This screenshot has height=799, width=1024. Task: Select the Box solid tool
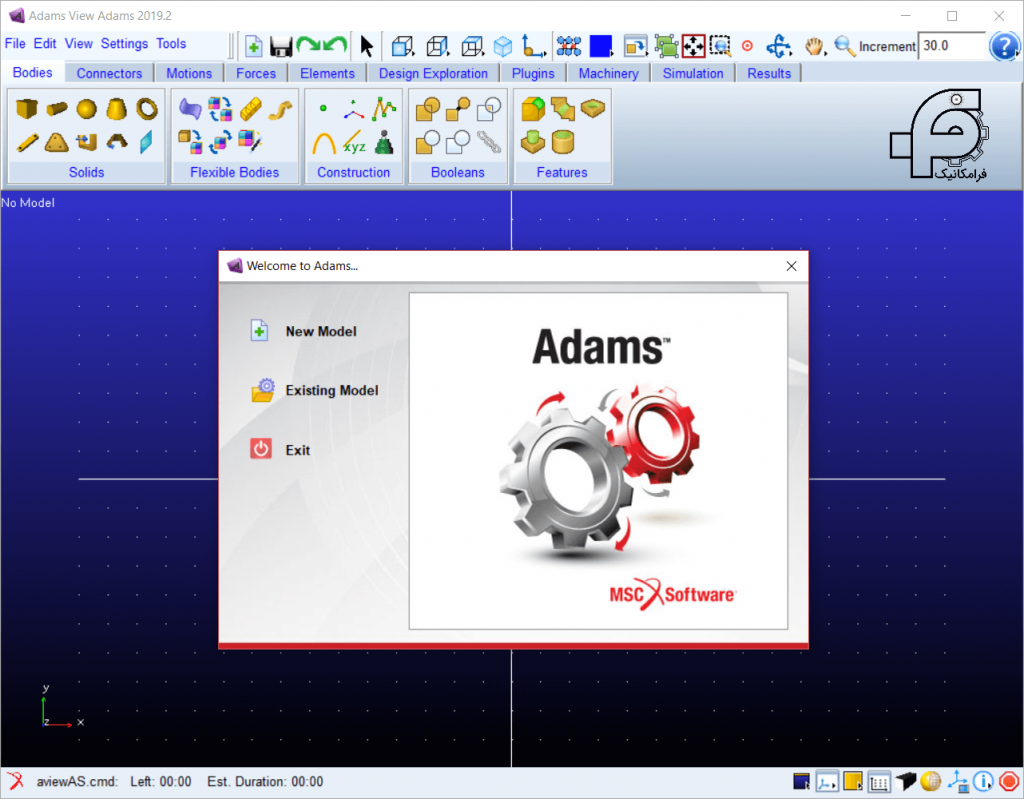pyautogui.click(x=27, y=108)
